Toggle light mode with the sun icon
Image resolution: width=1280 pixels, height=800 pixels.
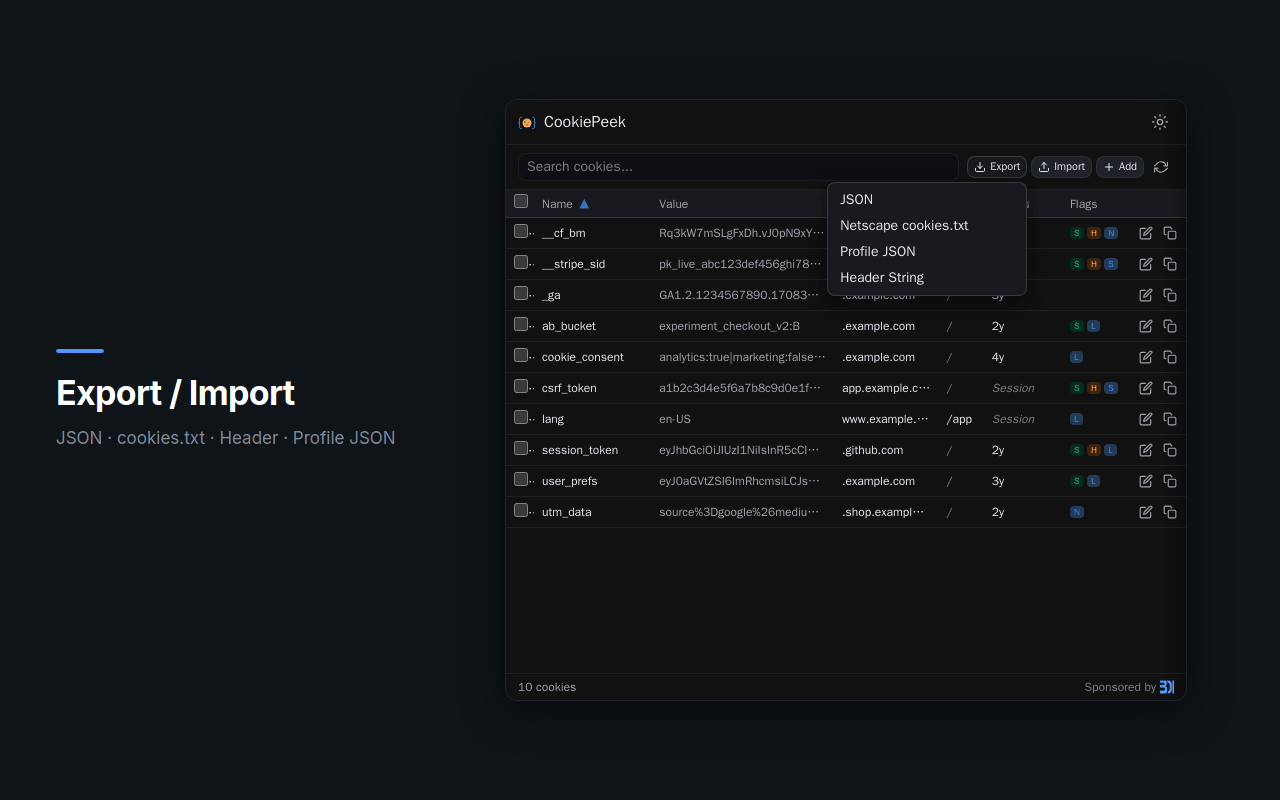tap(1159, 122)
